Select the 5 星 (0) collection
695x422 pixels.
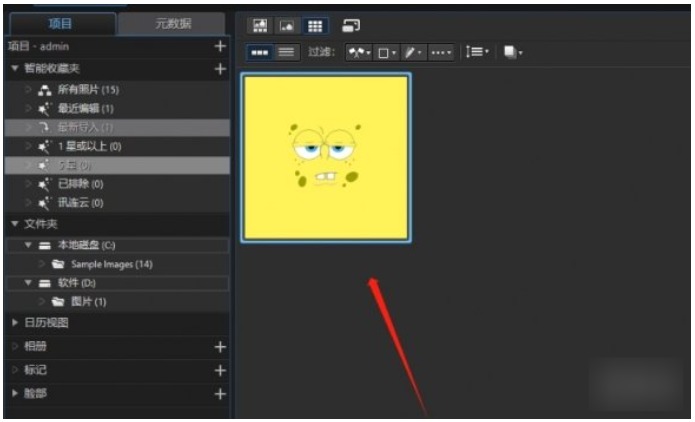click(x=117, y=165)
